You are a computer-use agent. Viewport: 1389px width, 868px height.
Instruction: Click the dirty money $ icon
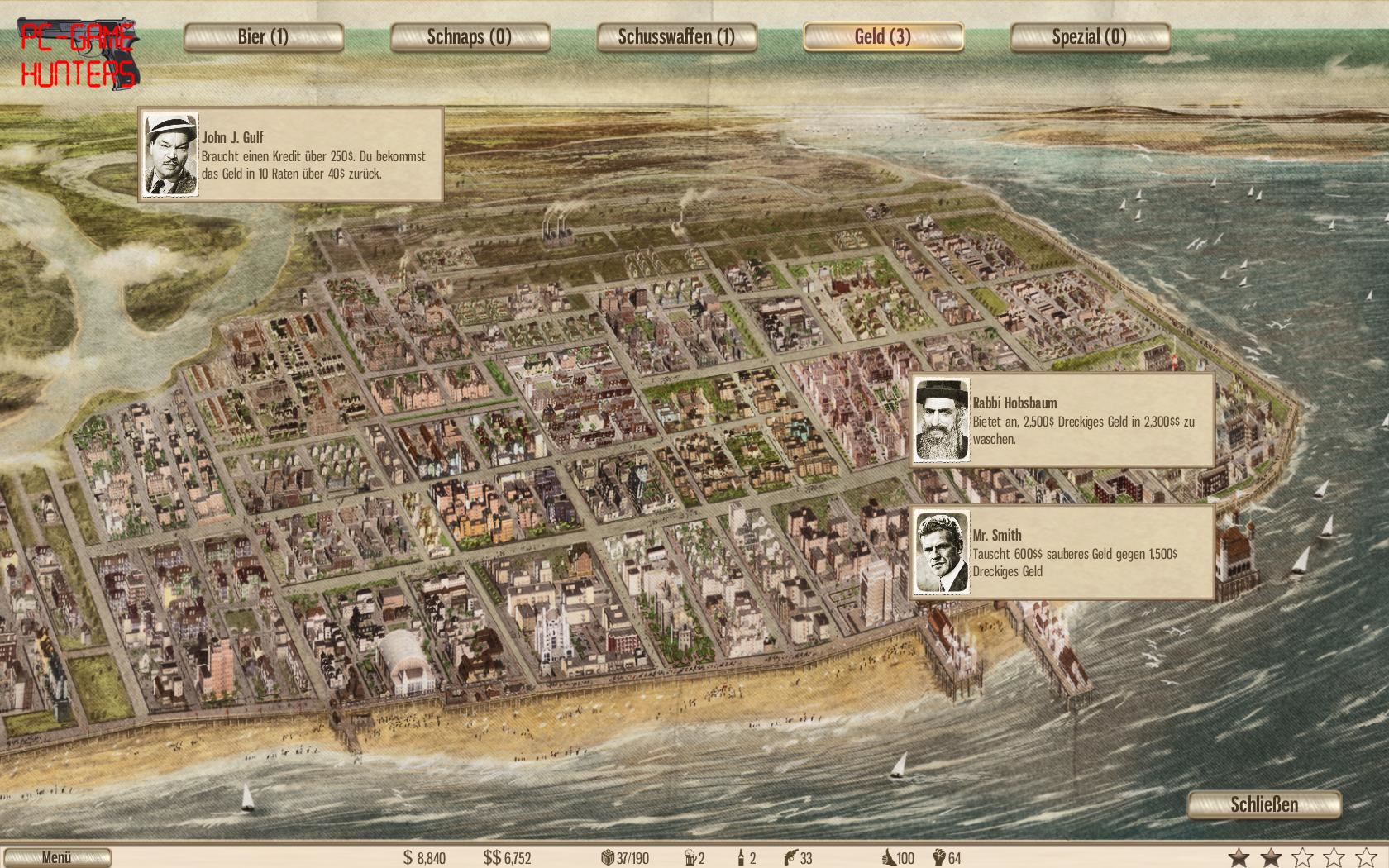408,857
